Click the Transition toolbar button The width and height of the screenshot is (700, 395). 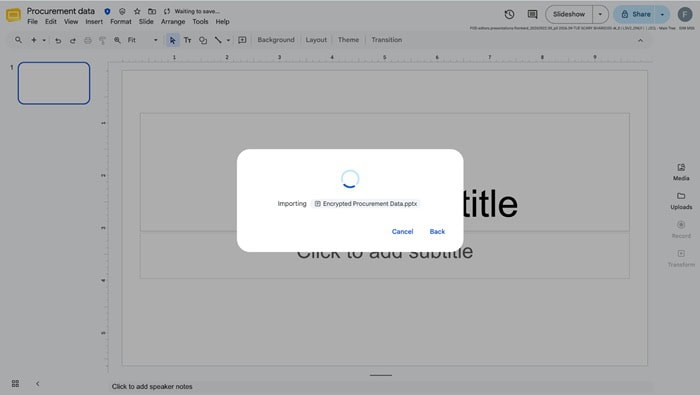387,40
